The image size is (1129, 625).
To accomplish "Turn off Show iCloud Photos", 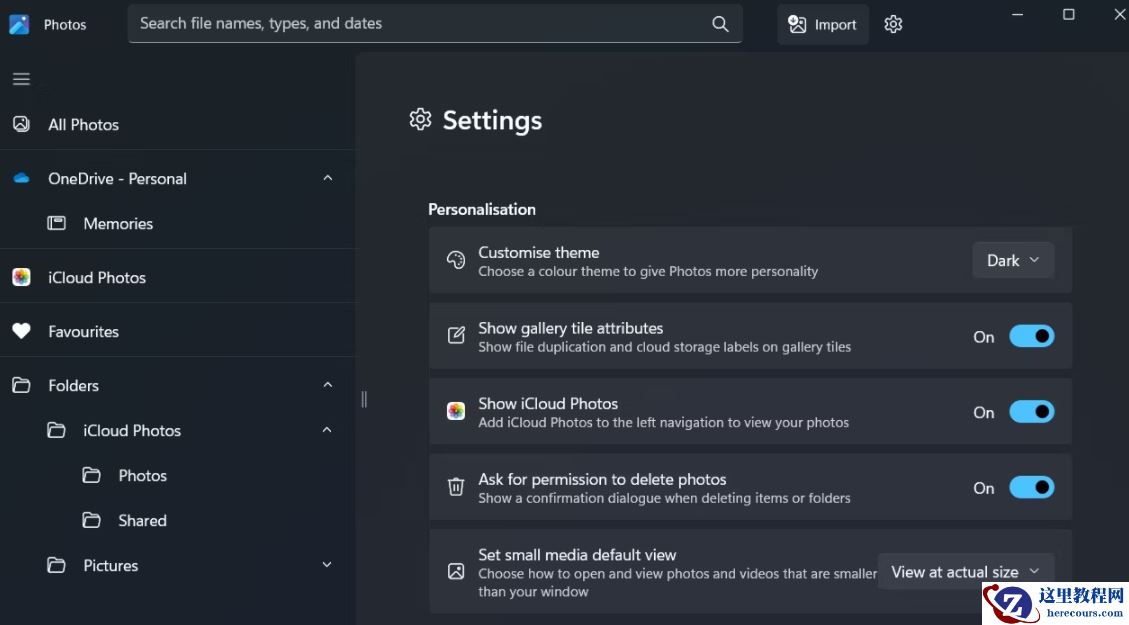I will 1032,411.
